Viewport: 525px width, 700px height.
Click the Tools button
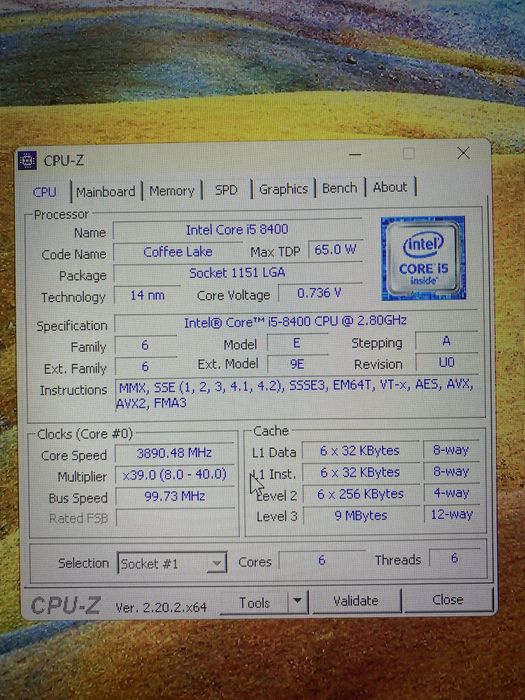click(x=254, y=603)
